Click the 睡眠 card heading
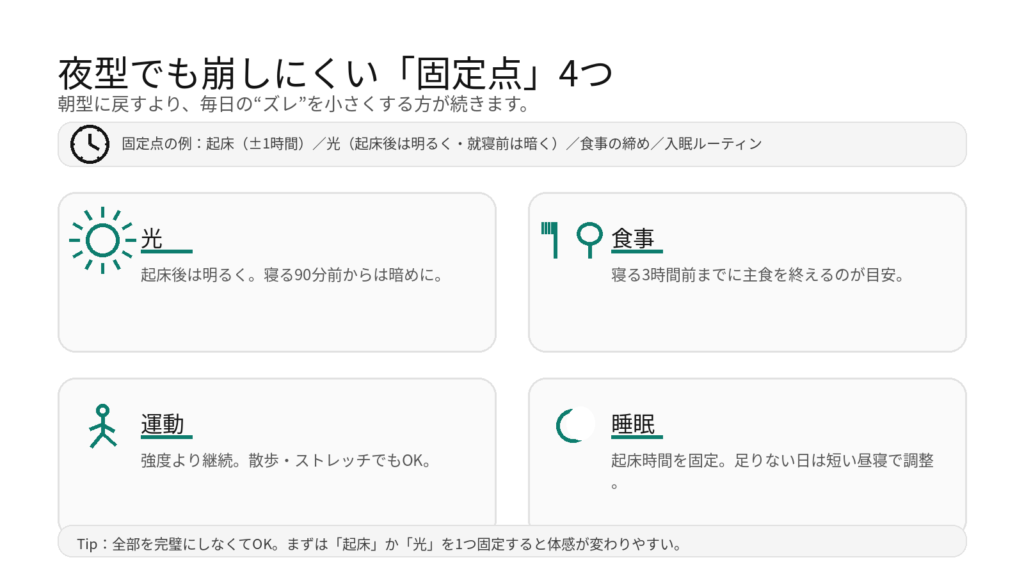 (632, 424)
